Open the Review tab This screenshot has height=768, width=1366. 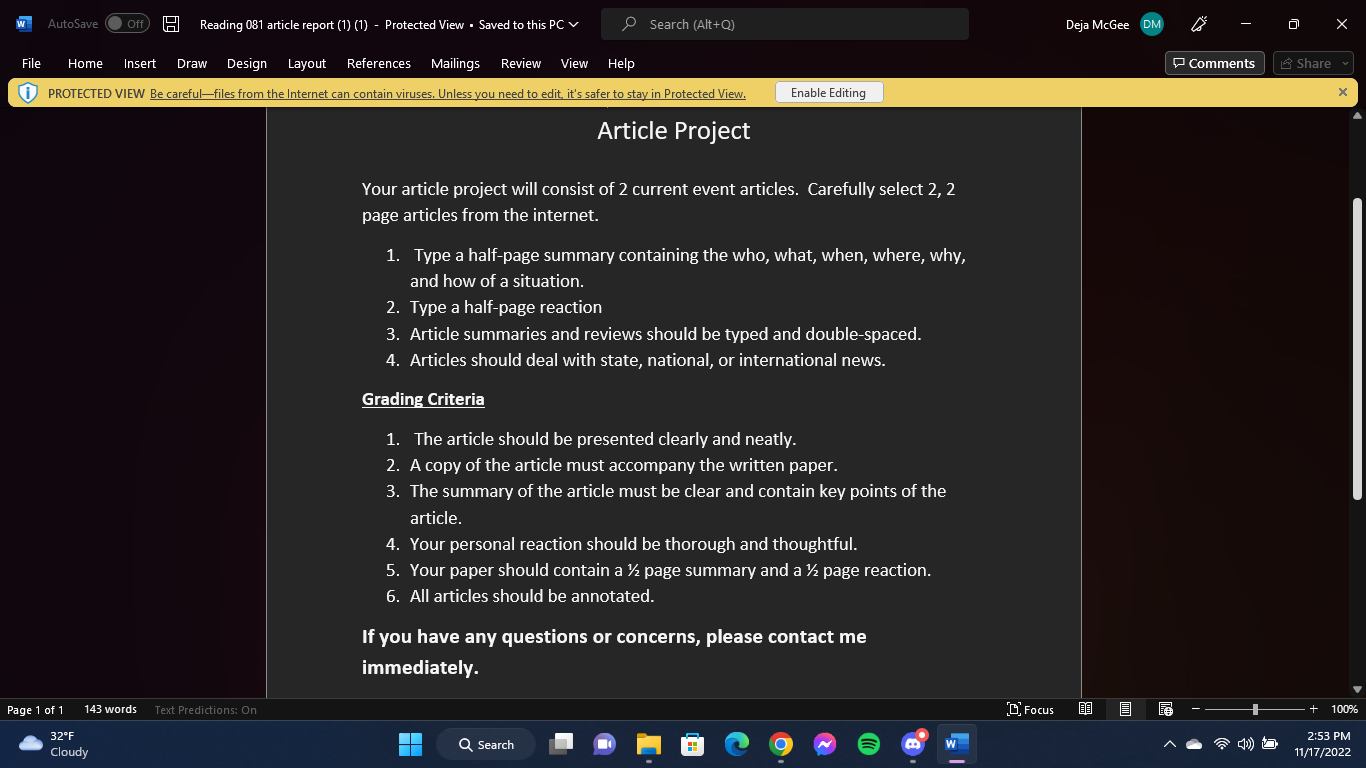(521, 63)
